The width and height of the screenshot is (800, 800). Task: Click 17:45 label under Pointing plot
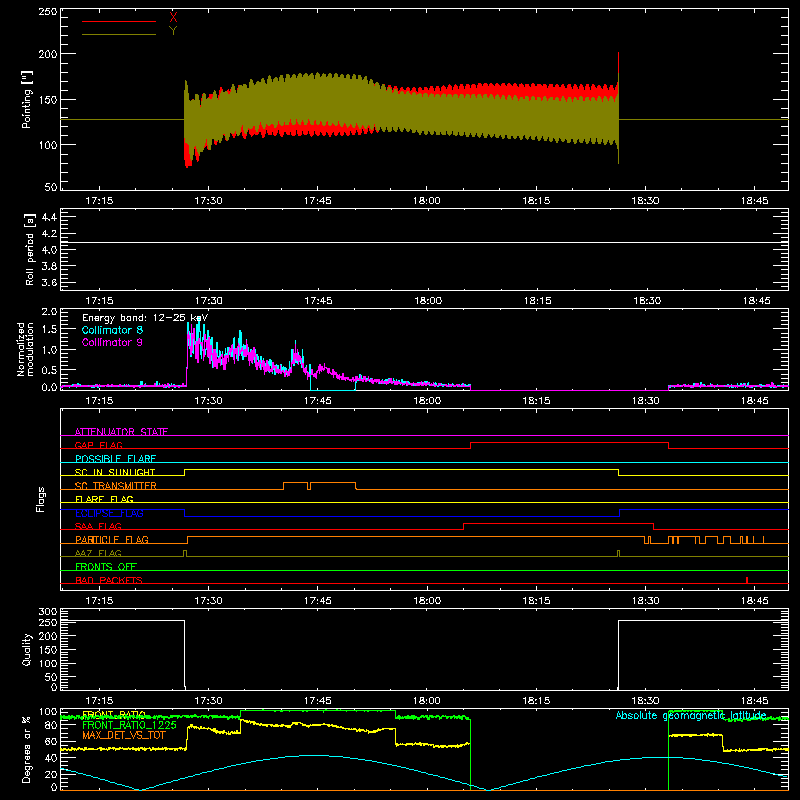pyautogui.click(x=317, y=201)
